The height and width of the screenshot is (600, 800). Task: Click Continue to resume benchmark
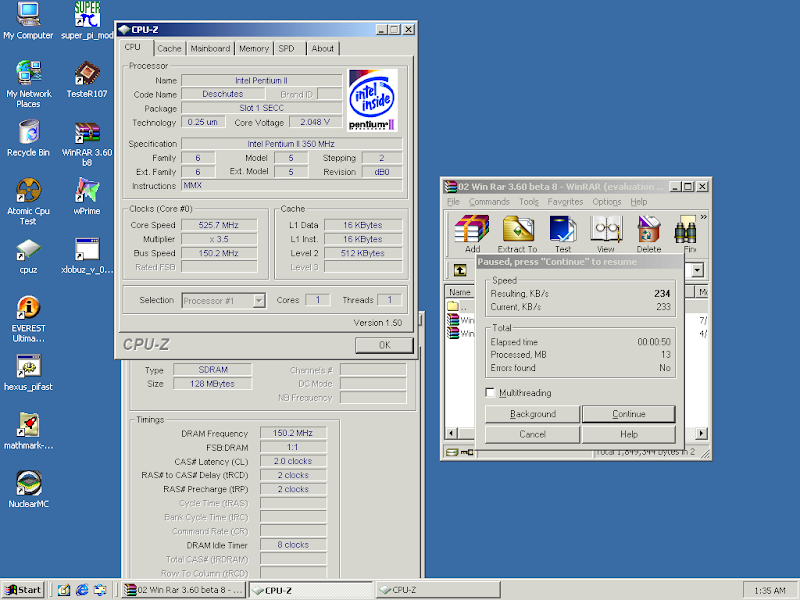[x=629, y=414]
